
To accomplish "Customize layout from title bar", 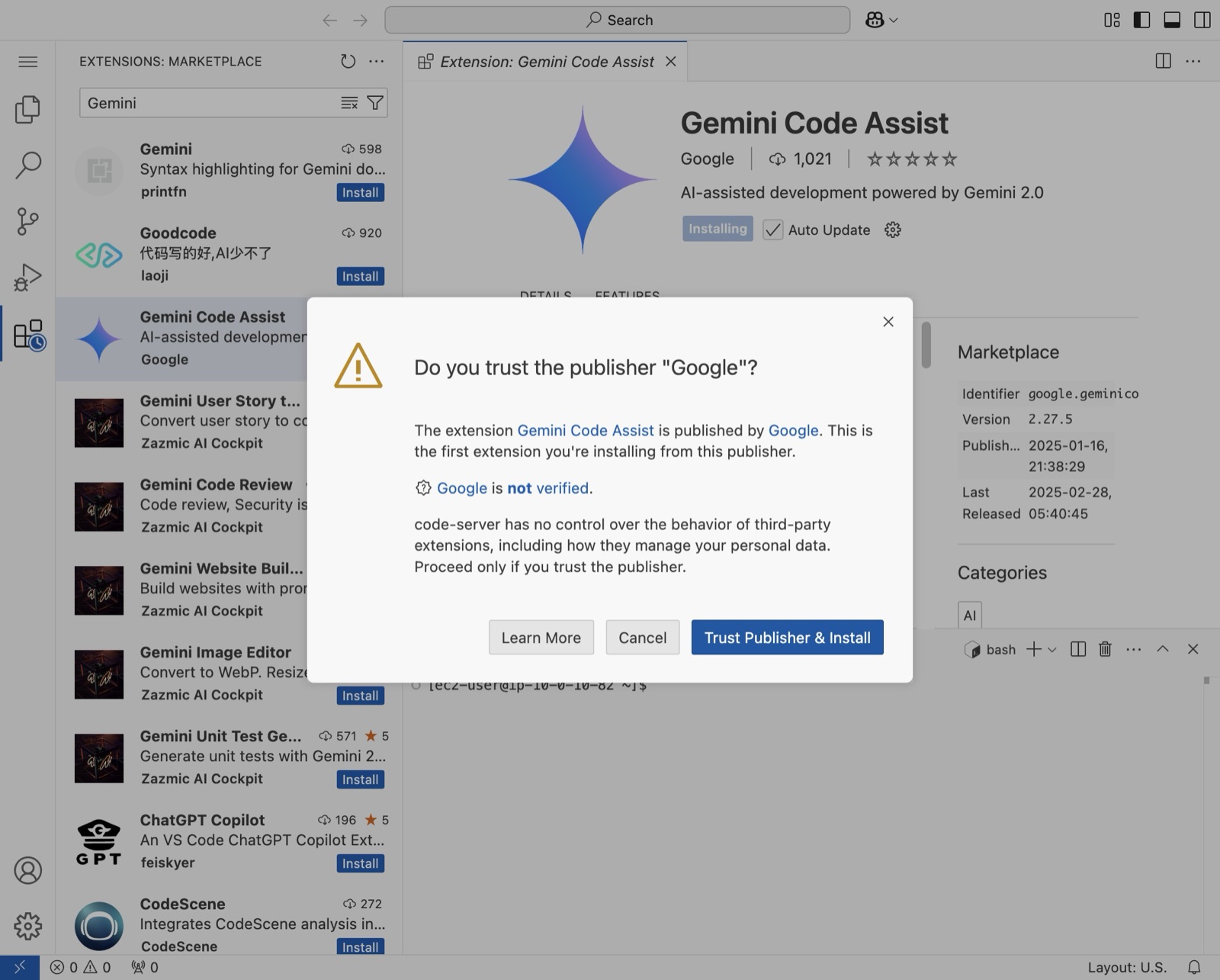I will (x=1112, y=21).
